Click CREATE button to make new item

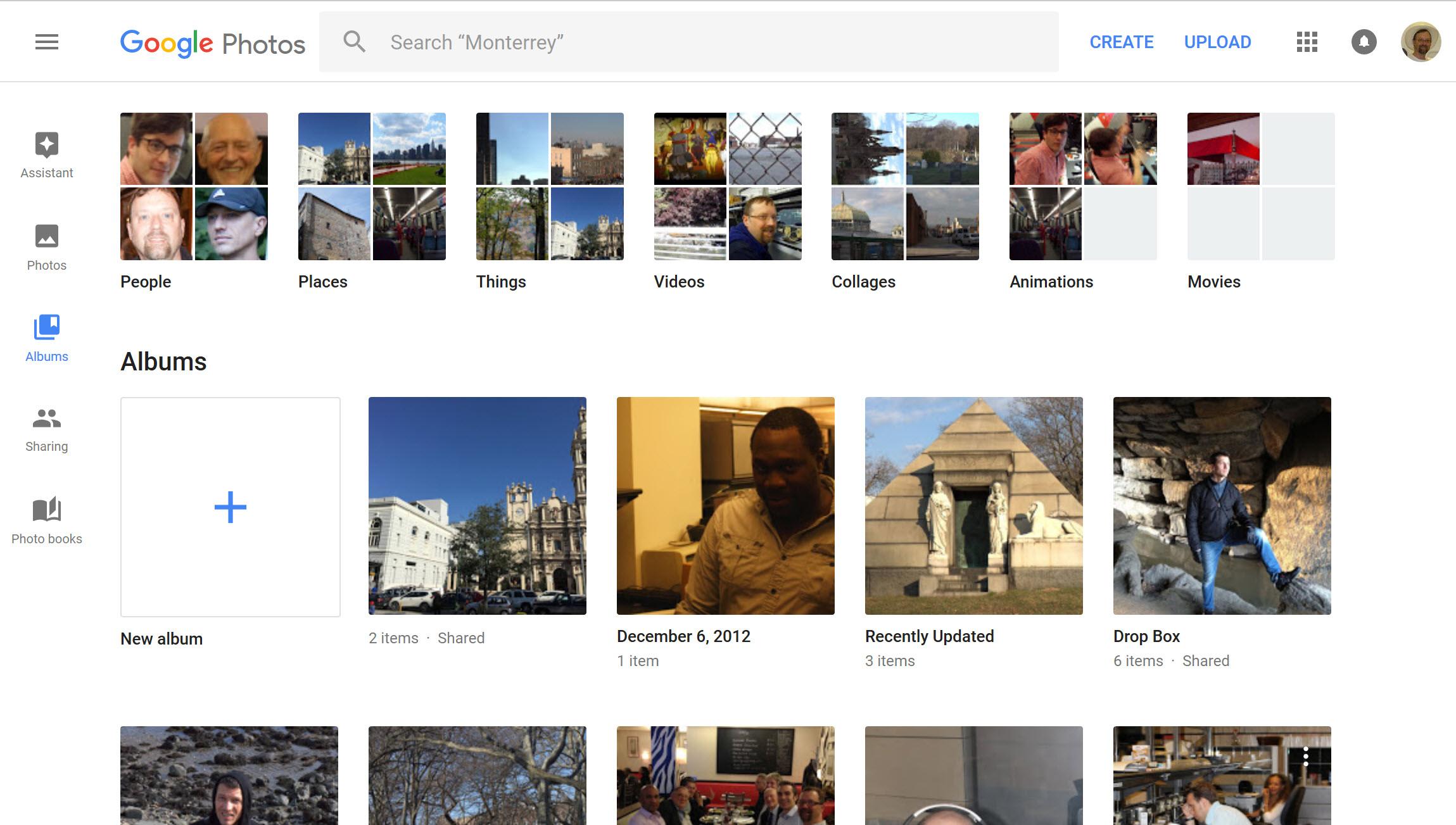coord(1121,41)
